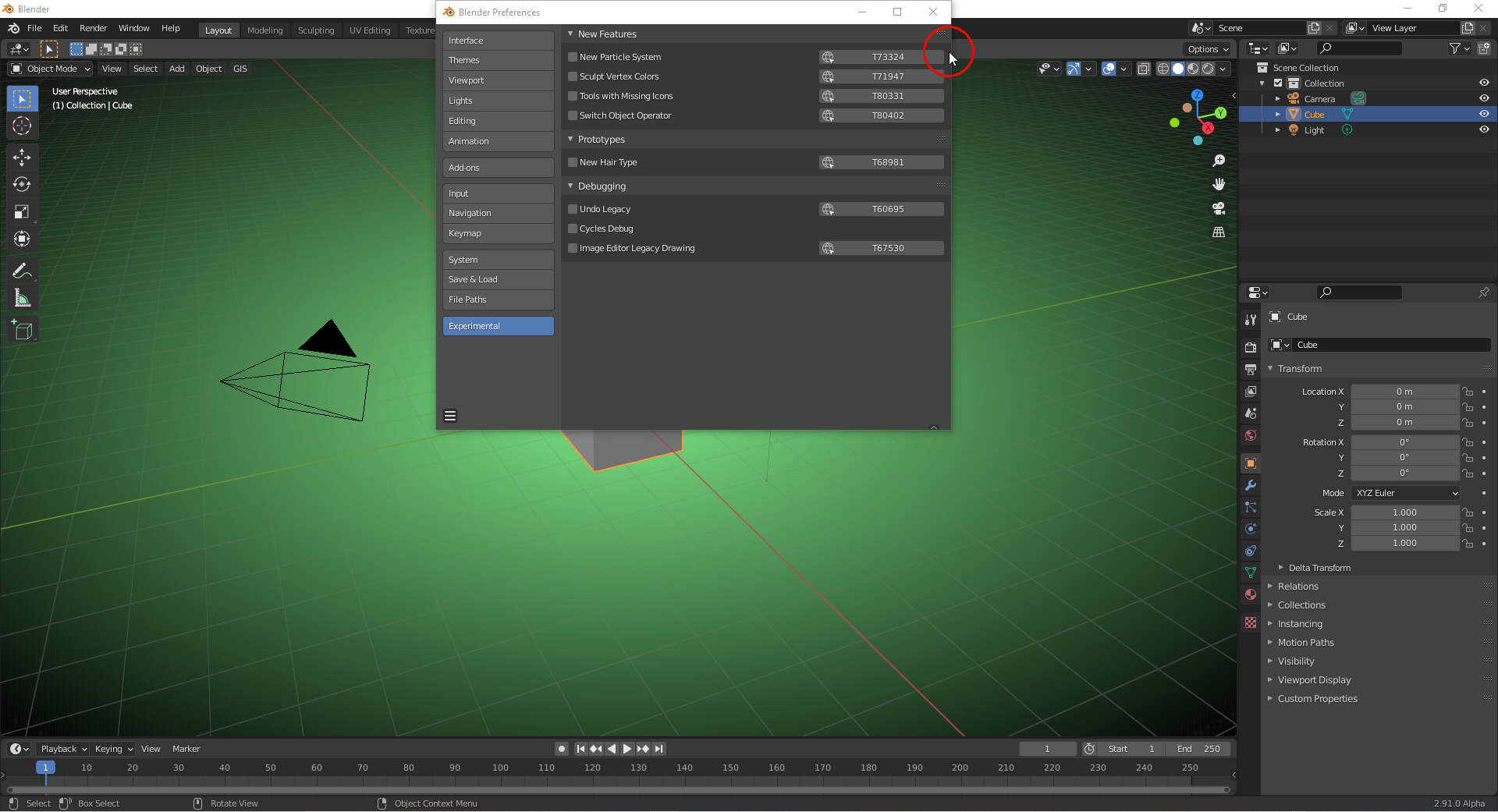
Task: Open T73324 web link icon
Action: coord(828,57)
